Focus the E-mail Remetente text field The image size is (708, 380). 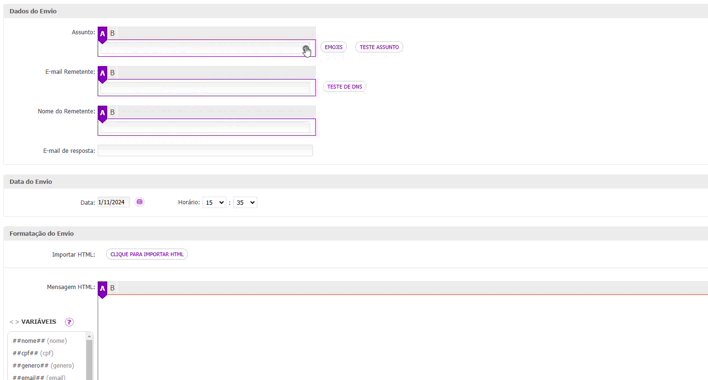[x=206, y=88]
